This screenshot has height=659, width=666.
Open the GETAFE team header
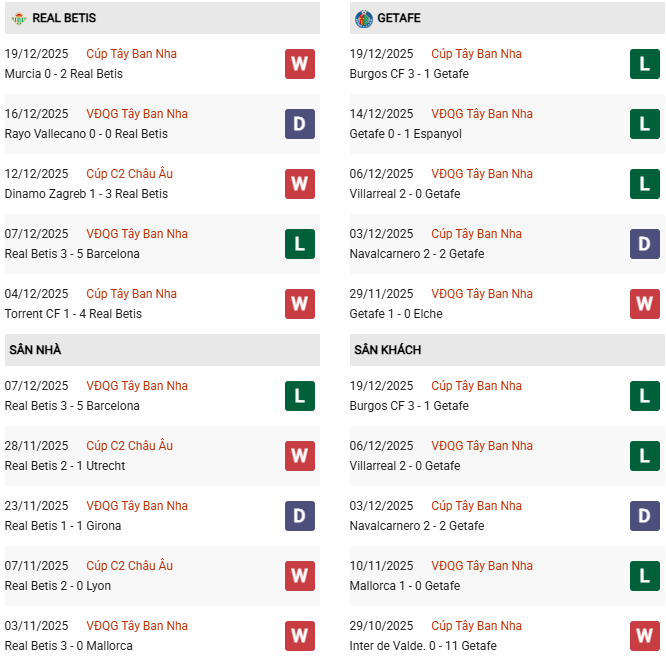400,18
